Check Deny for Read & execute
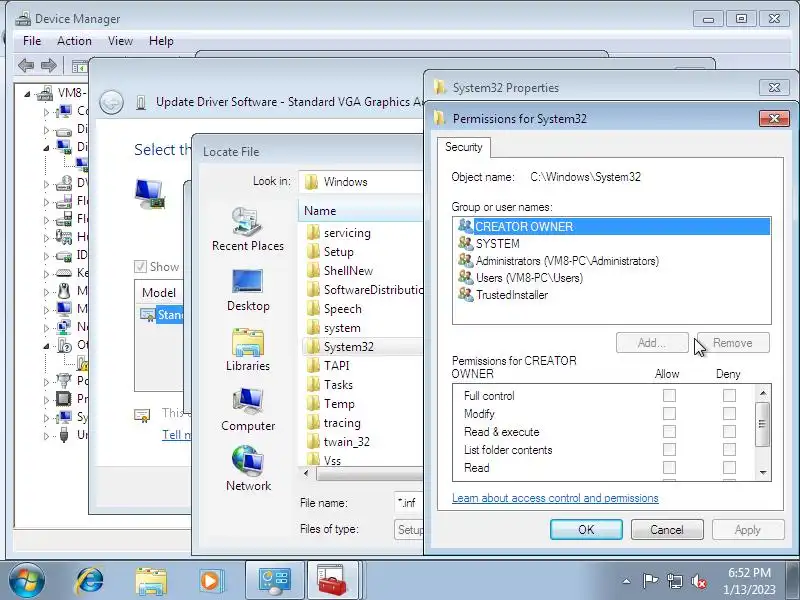 (729, 432)
